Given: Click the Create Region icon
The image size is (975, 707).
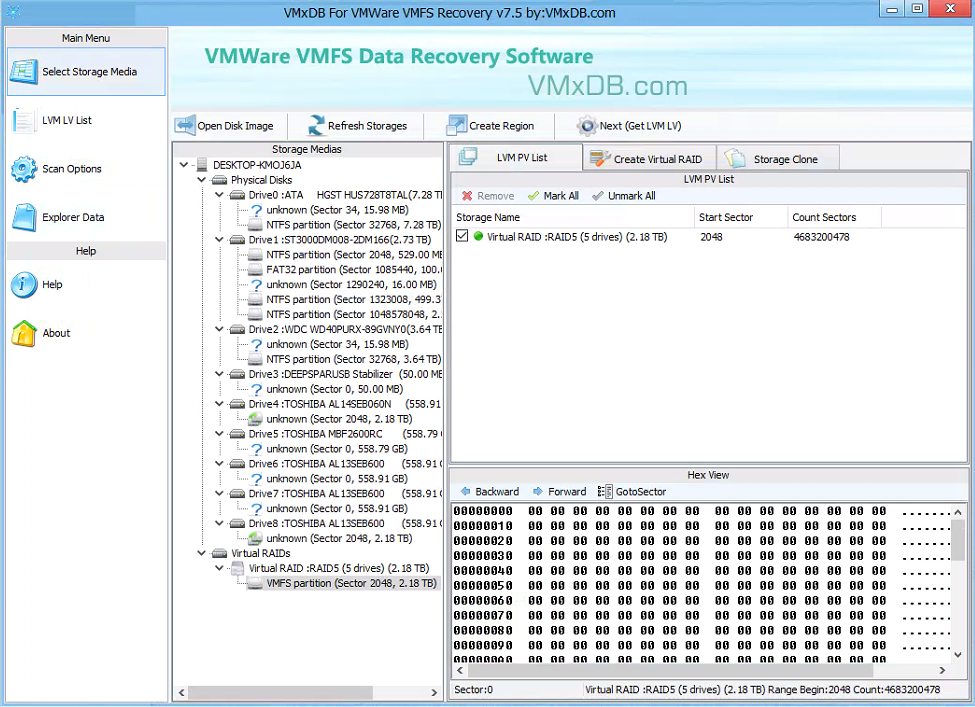Looking at the screenshot, I should pos(456,126).
